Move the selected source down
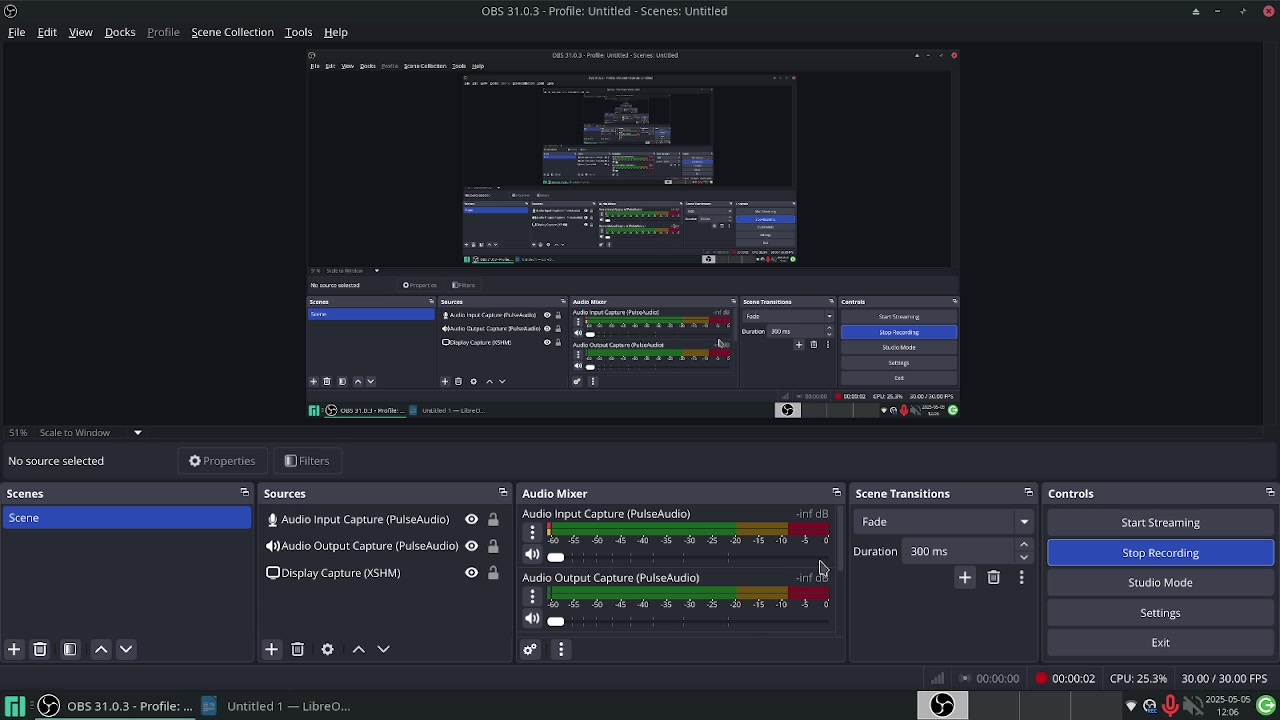This screenshot has height=720, width=1280. pyautogui.click(x=384, y=650)
